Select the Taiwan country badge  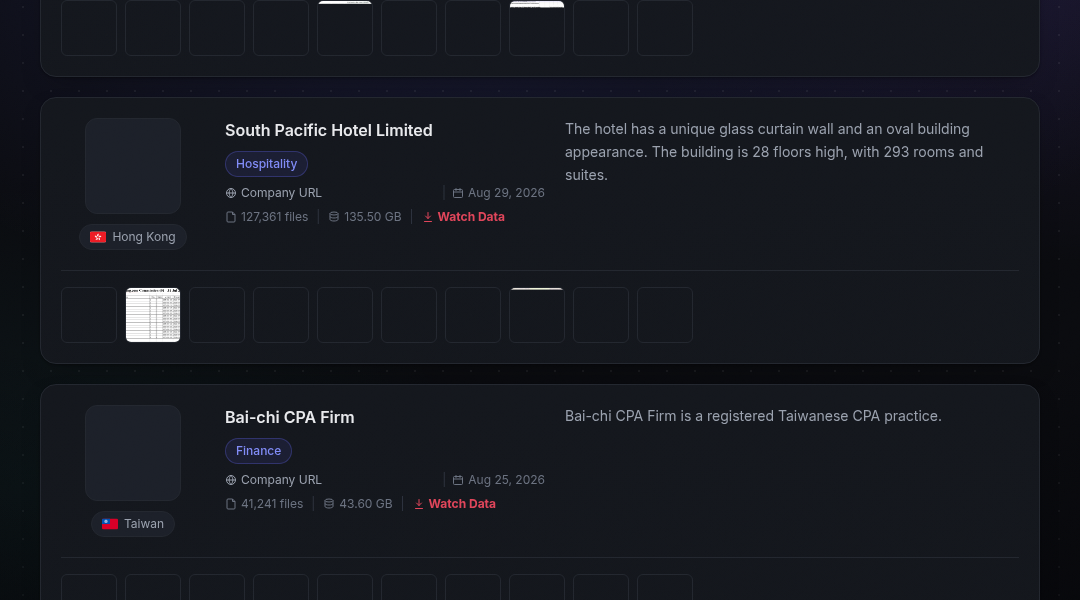[133, 524]
